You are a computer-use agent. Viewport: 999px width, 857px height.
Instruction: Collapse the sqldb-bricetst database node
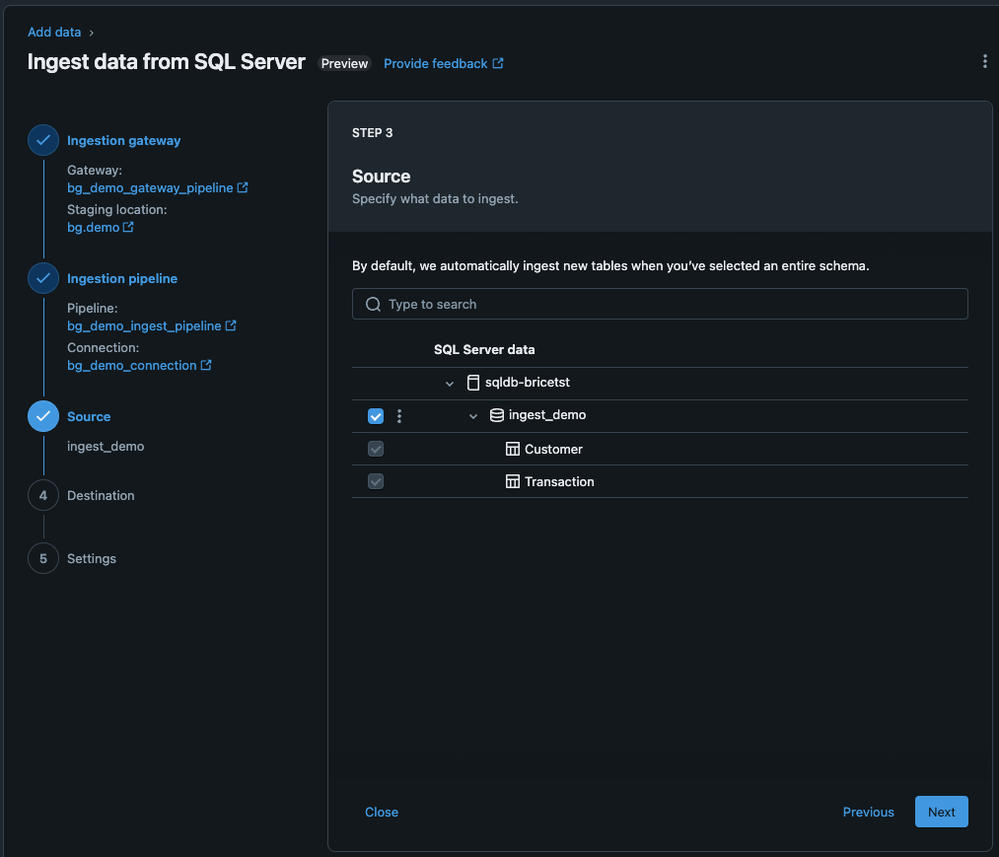coord(449,384)
